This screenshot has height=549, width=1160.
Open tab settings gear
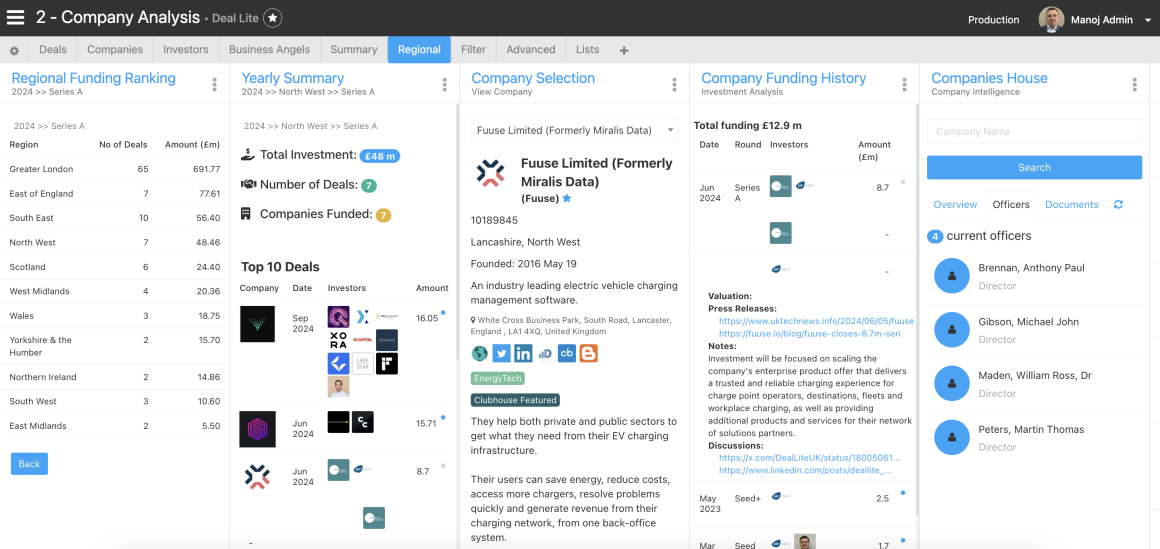(x=14, y=50)
